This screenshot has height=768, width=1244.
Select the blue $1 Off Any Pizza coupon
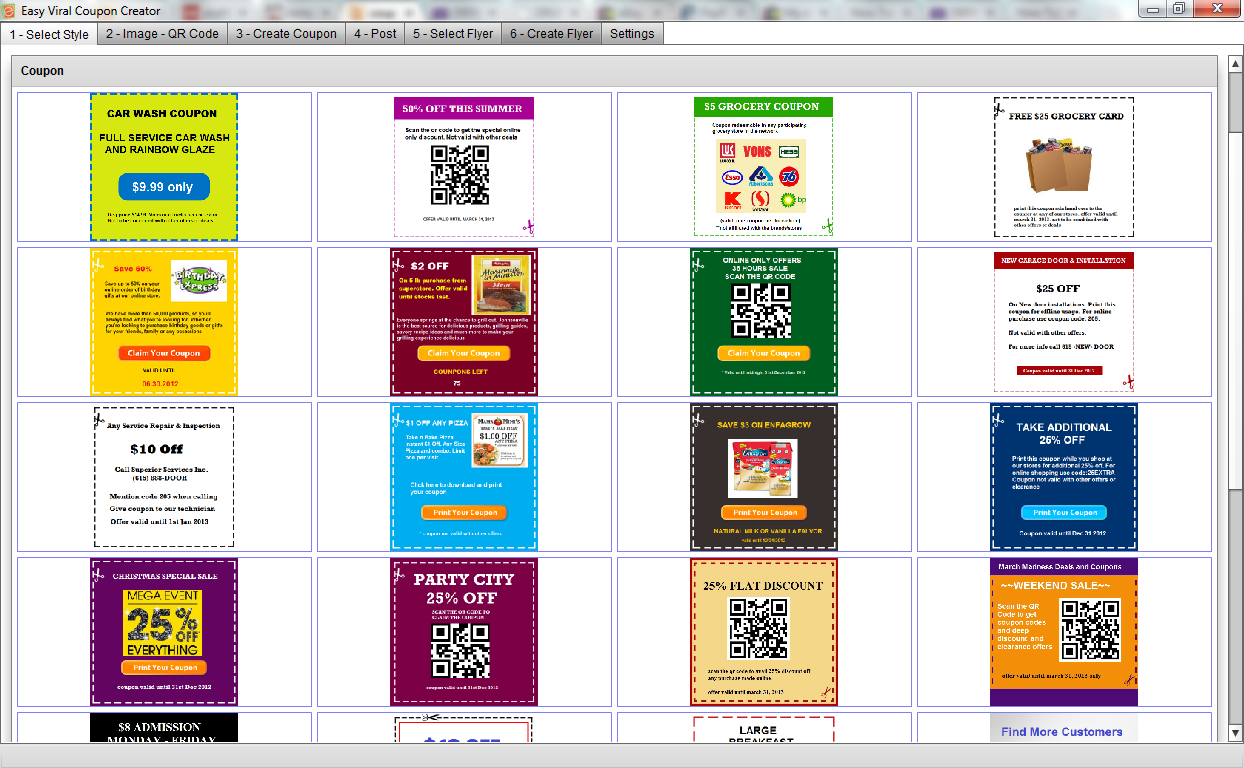[464, 477]
